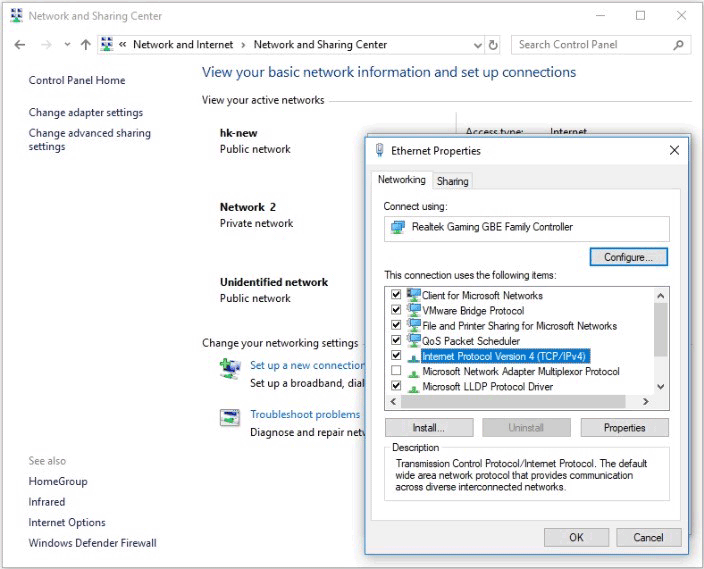Open Internet Options
Screen dimensions: 704x569
(67, 522)
